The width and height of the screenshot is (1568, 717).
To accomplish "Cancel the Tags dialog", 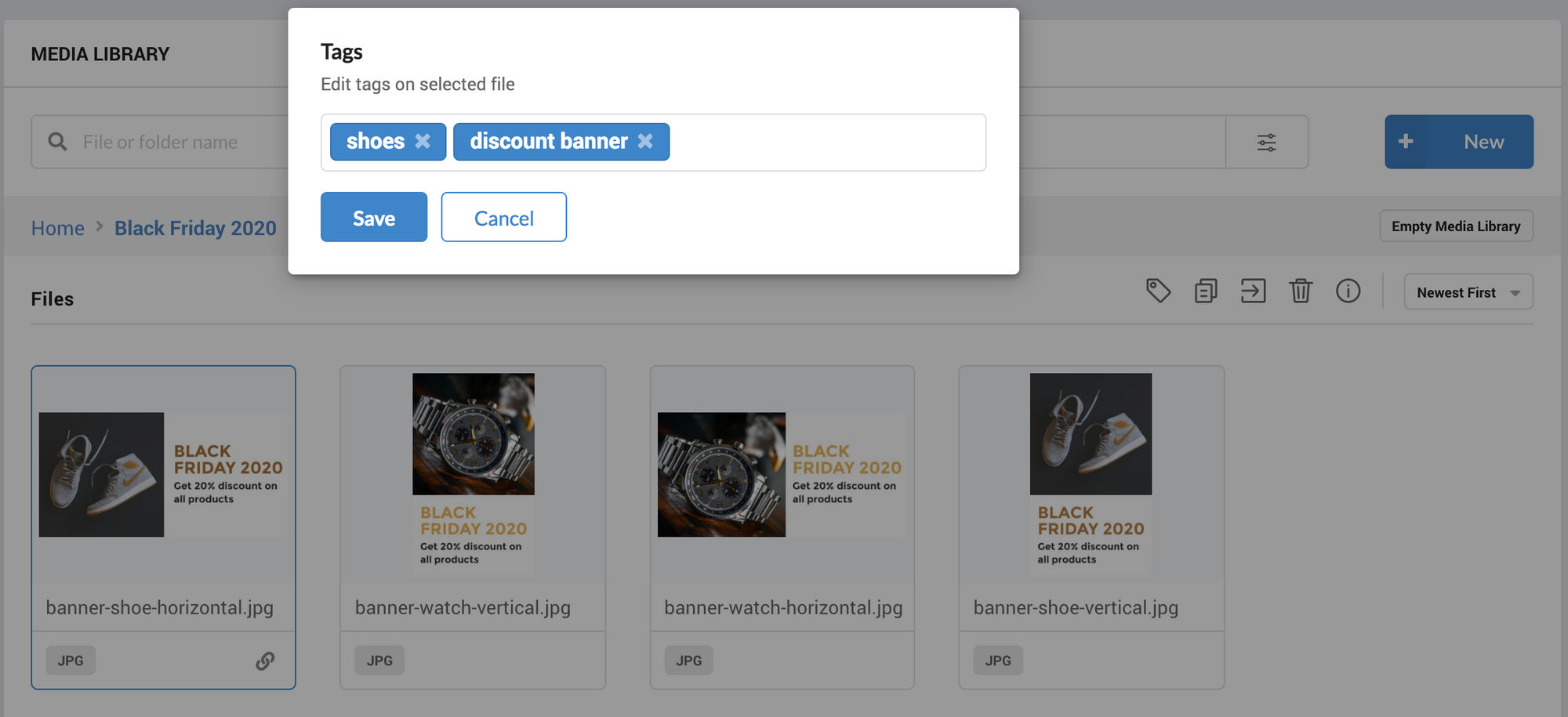I will (504, 217).
